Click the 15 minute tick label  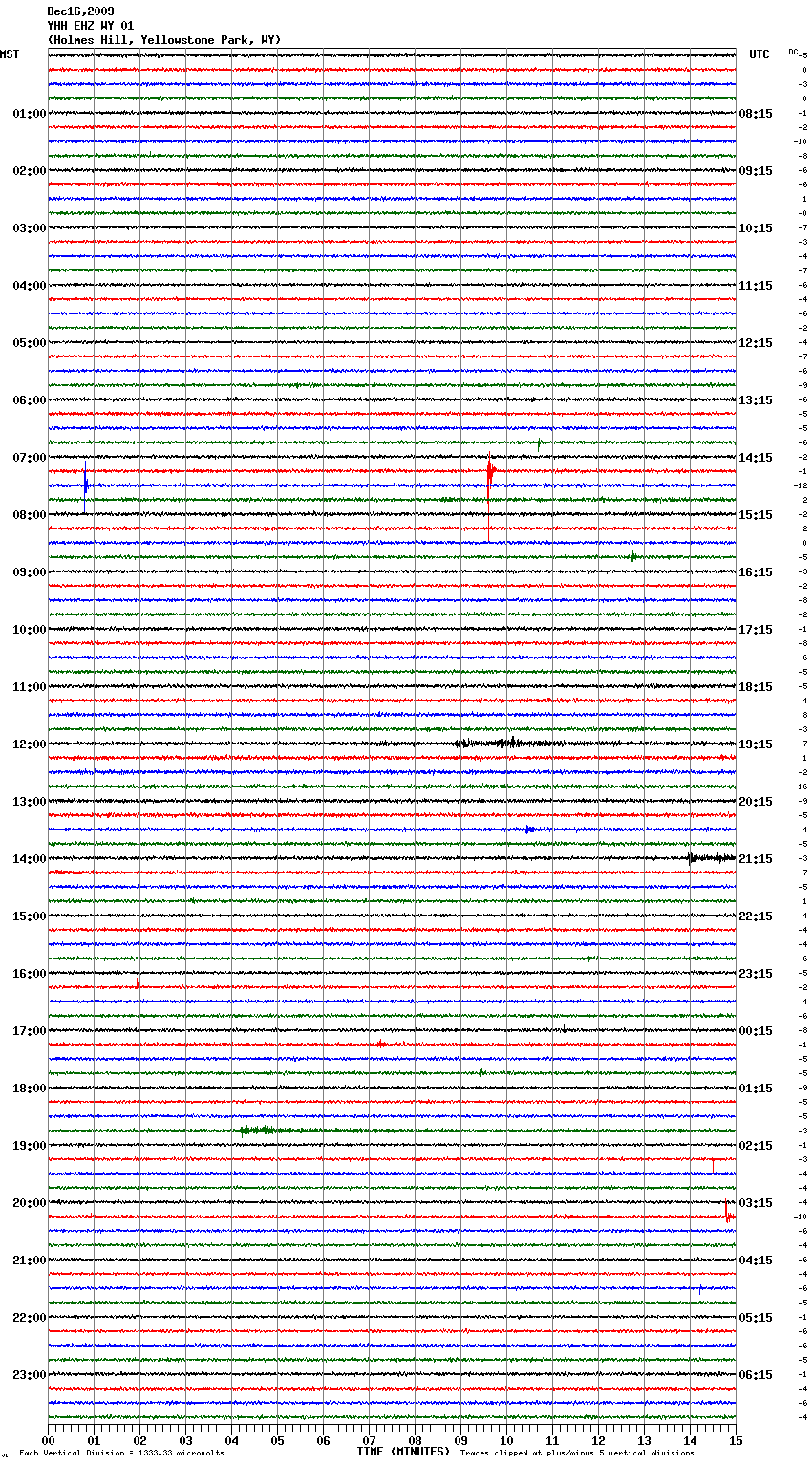pos(736,1440)
